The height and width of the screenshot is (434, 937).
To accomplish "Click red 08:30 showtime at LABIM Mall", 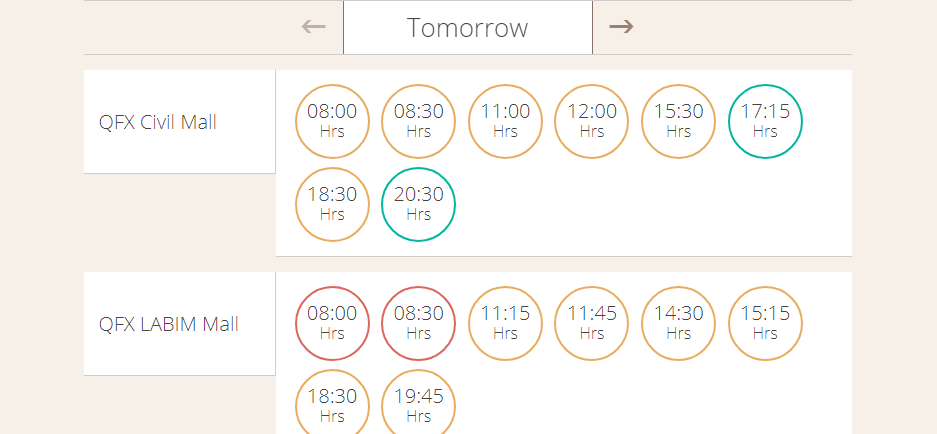I will [x=418, y=323].
